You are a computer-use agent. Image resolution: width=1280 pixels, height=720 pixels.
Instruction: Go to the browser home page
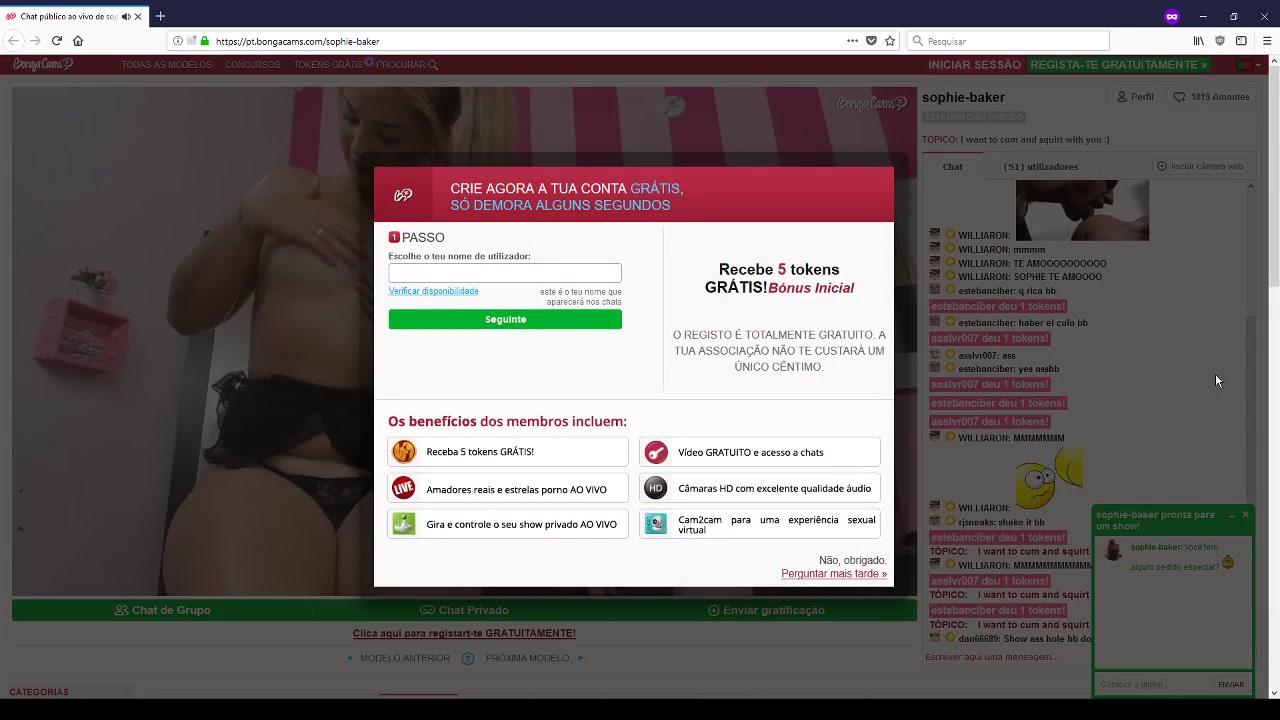tap(78, 41)
